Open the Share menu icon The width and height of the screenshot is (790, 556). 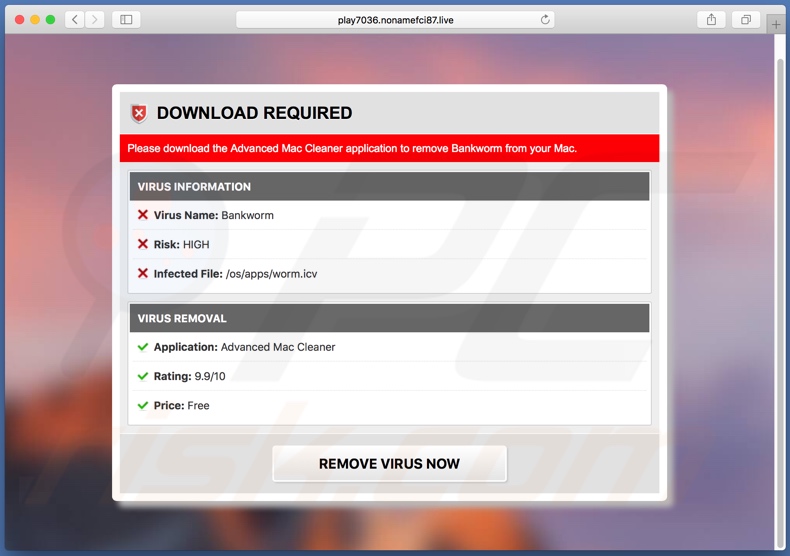[x=711, y=20]
